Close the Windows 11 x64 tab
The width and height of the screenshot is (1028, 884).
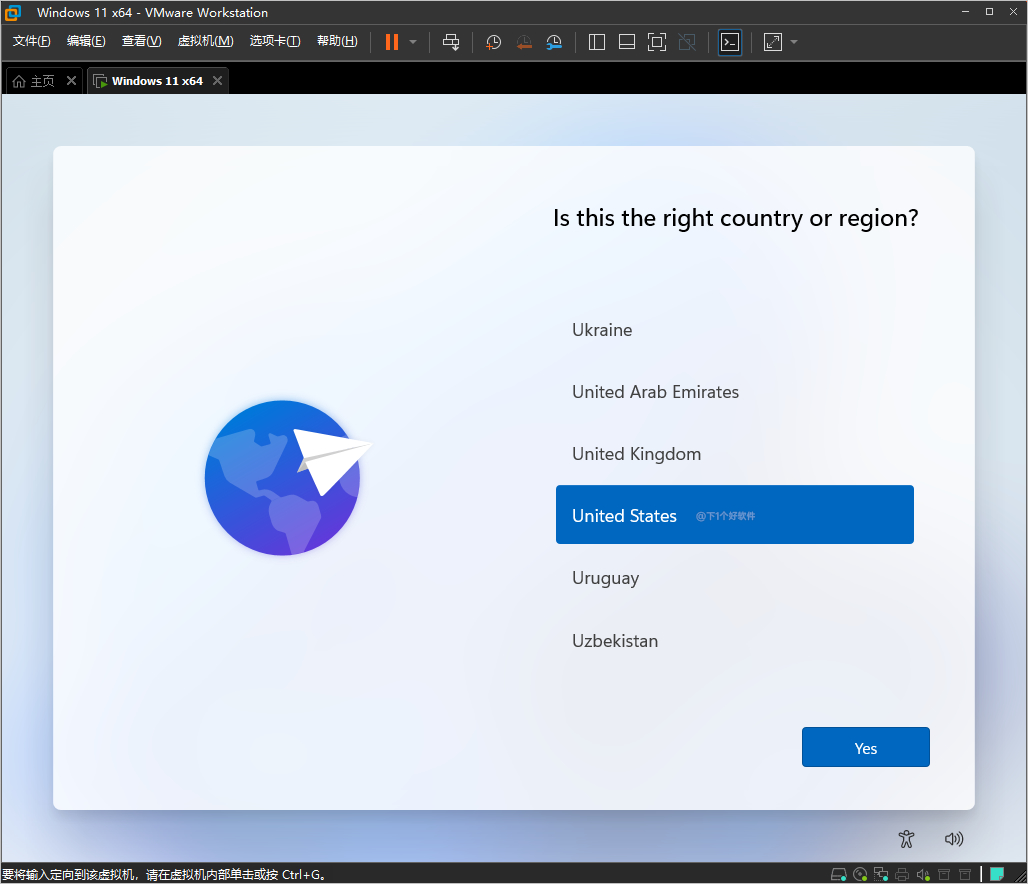[x=218, y=81]
